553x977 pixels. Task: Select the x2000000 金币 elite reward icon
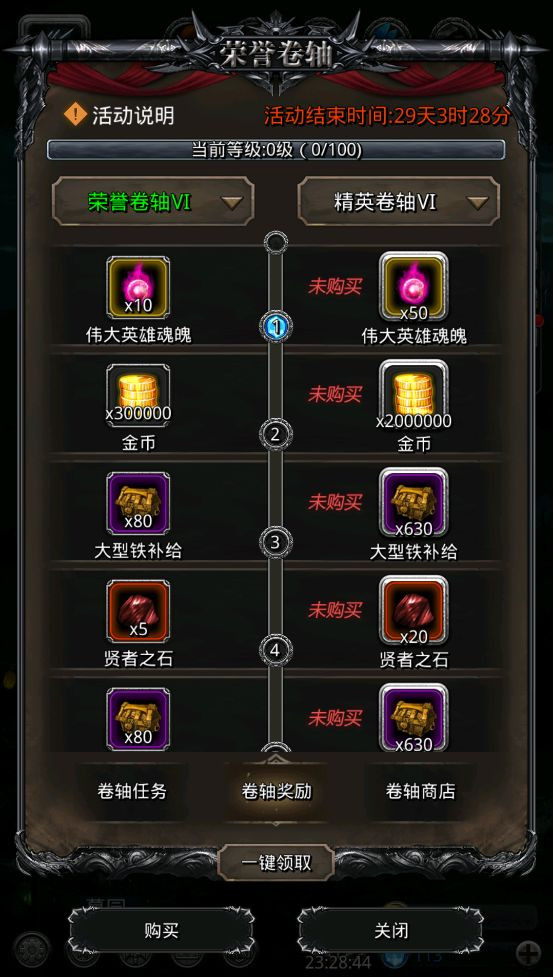[414, 396]
